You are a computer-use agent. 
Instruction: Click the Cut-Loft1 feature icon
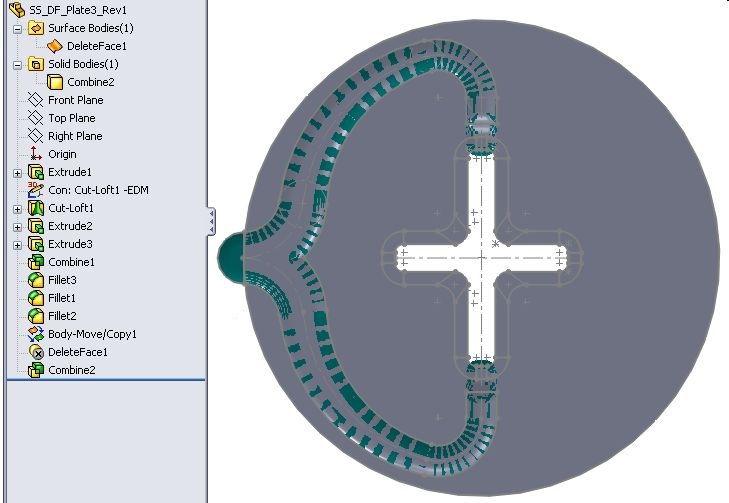tap(36, 208)
